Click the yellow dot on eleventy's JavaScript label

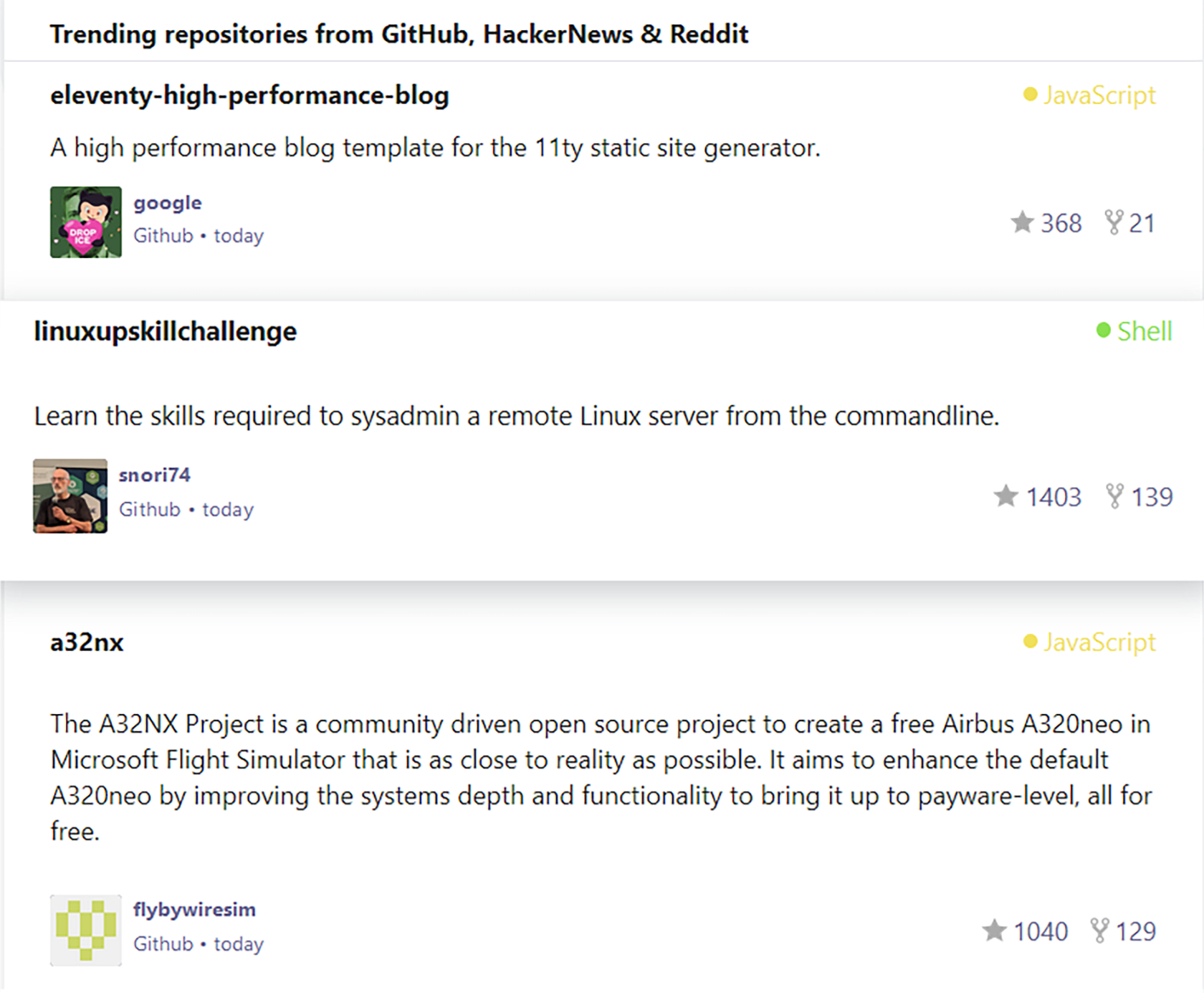click(x=1031, y=95)
